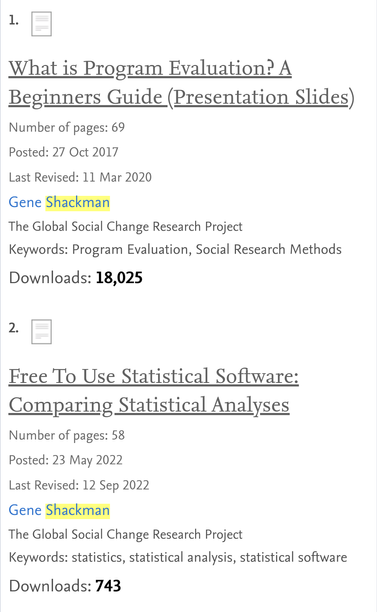The image size is (377, 612).
Task: Click the "Posted: 23 May 2022" date line
Action: click(66, 460)
